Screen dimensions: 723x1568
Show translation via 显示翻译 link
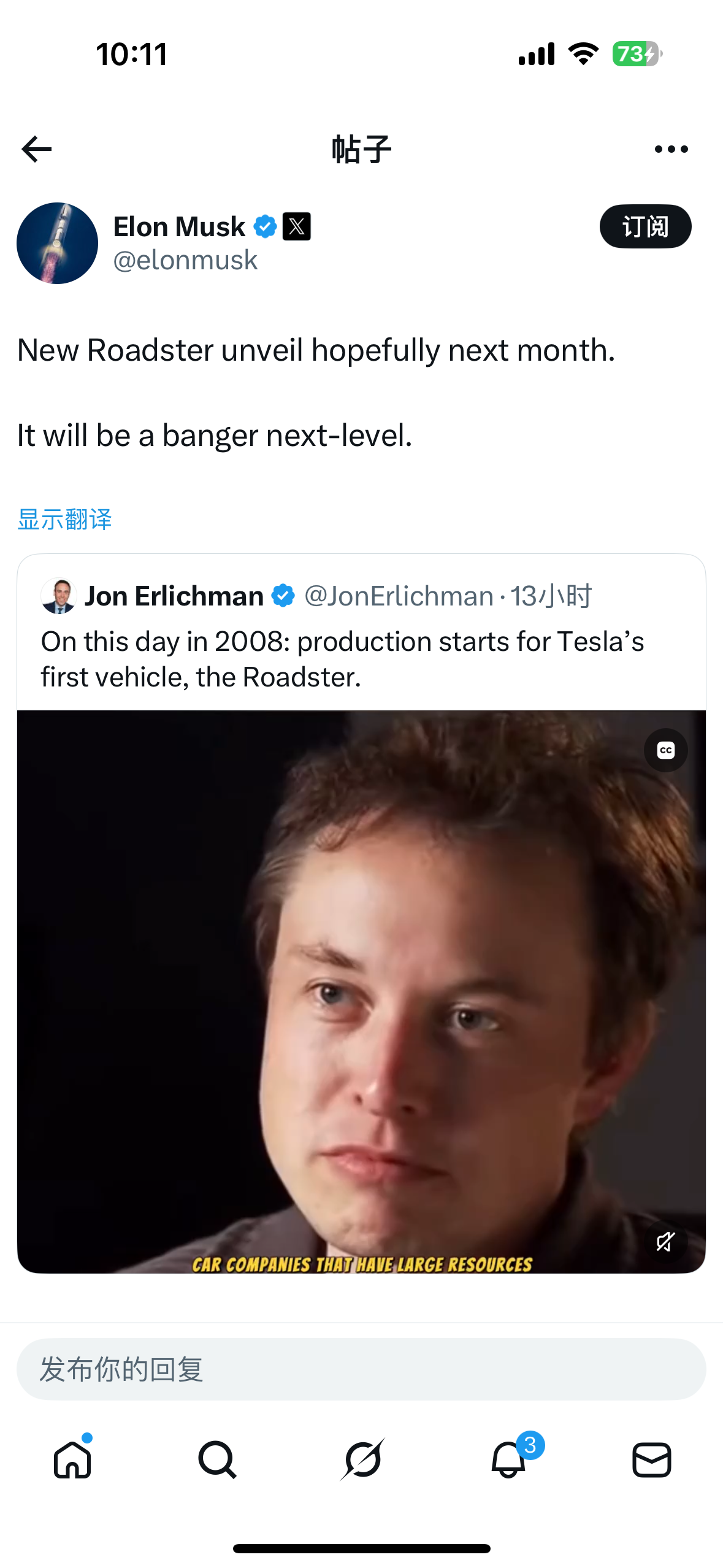[65, 520]
